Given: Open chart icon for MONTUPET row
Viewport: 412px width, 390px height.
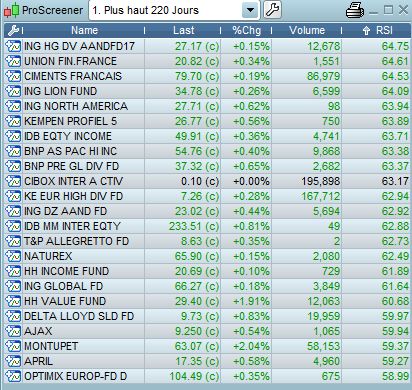Looking at the screenshot, I should 13,346.
